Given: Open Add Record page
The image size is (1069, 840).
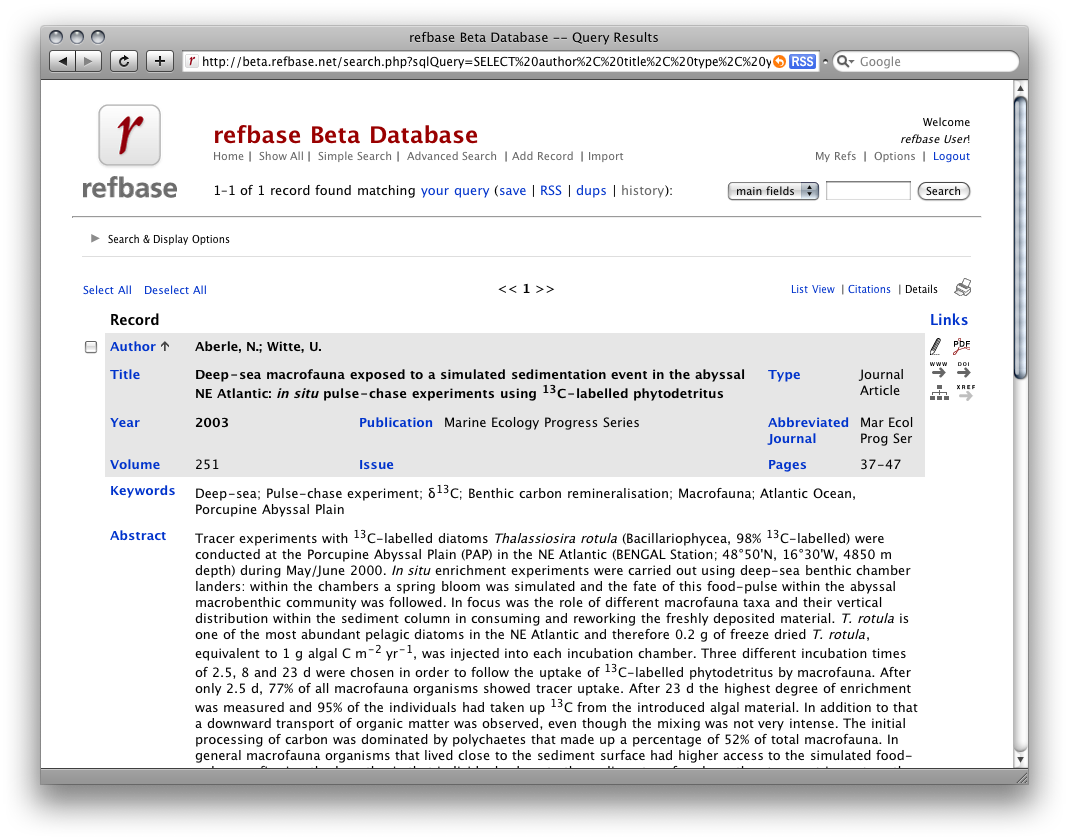Looking at the screenshot, I should pos(543,156).
